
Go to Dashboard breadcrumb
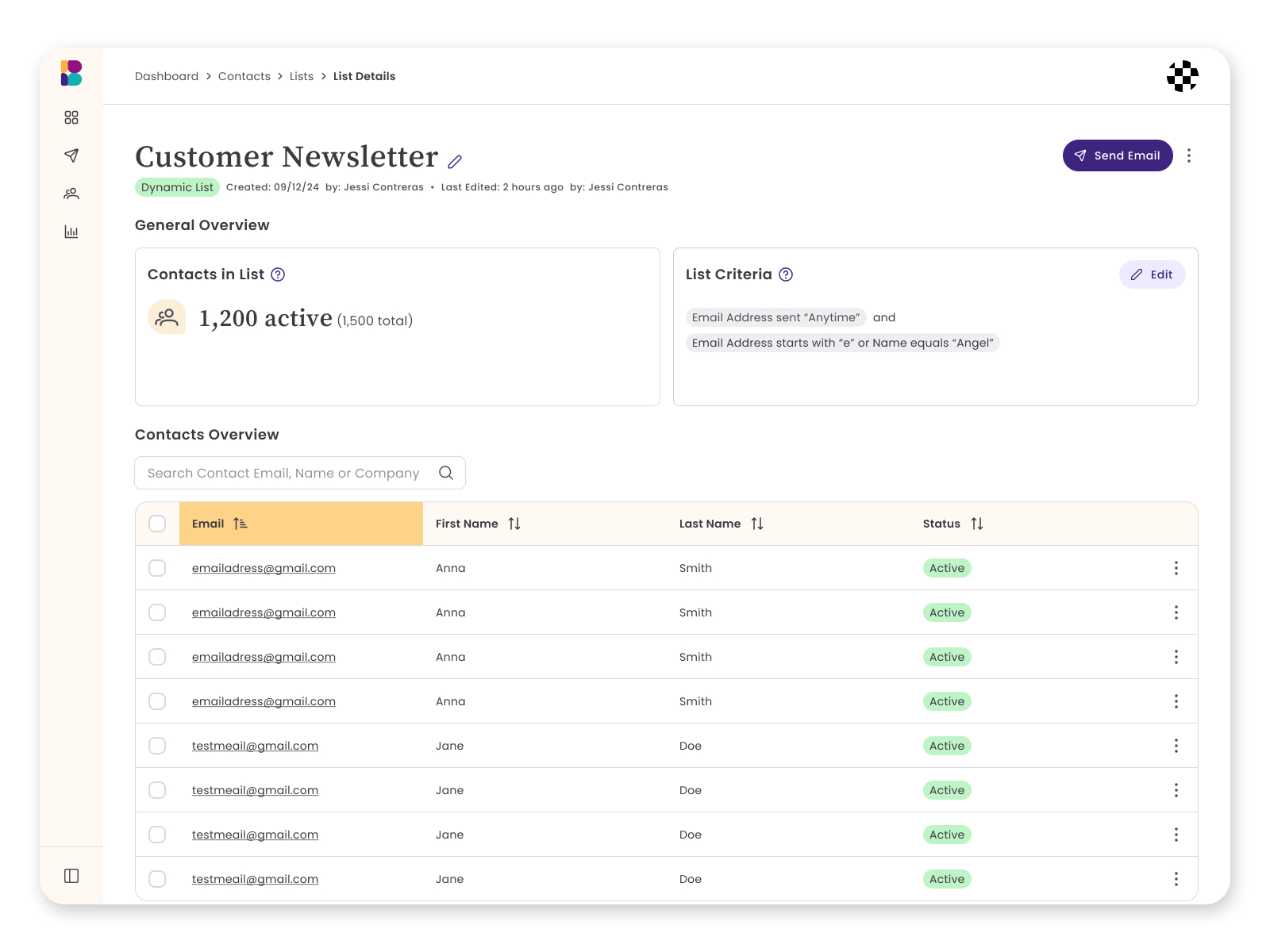(x=167, y=76)
